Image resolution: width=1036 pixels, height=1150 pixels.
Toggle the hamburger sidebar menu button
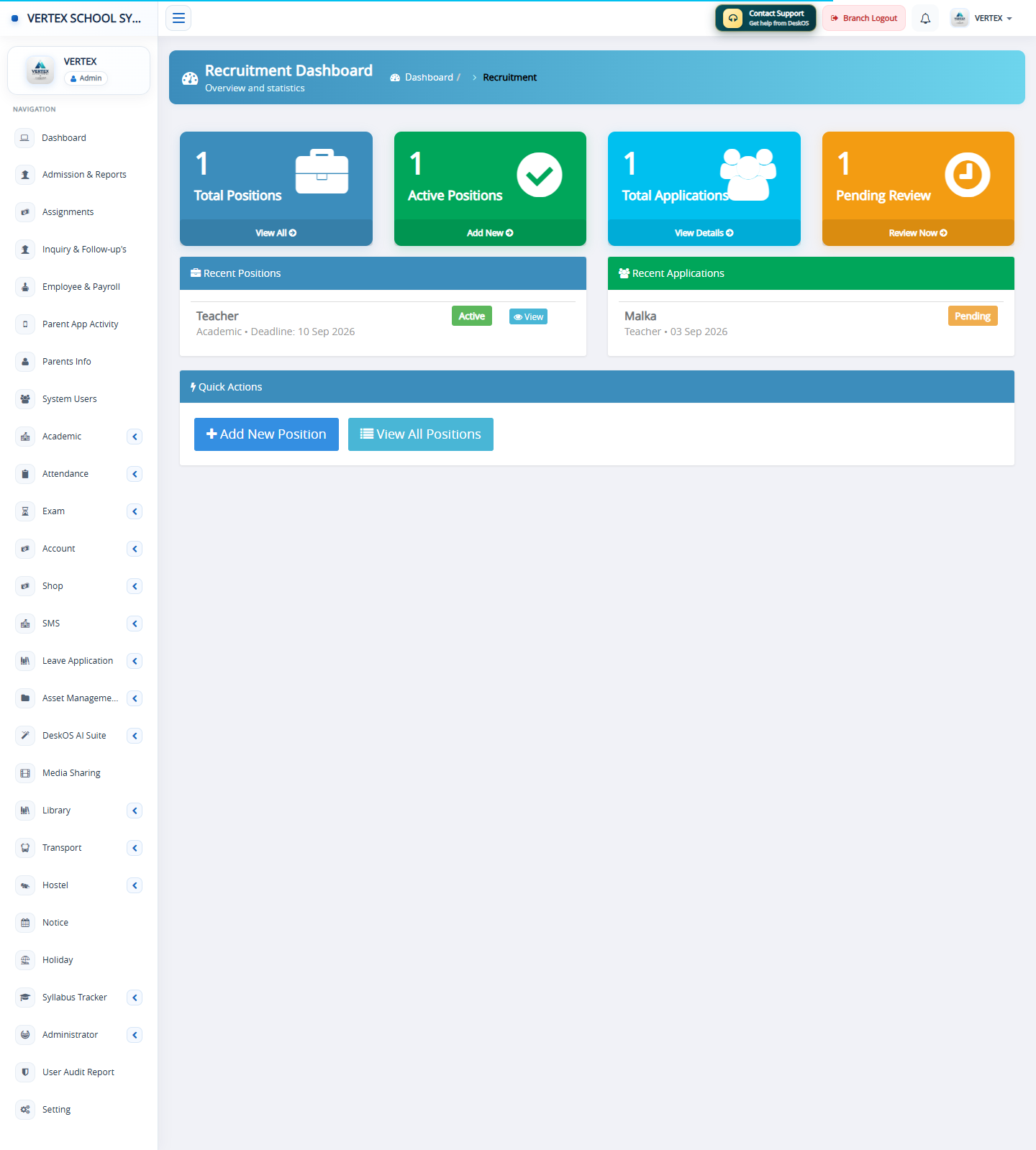[x=178, y=18]
